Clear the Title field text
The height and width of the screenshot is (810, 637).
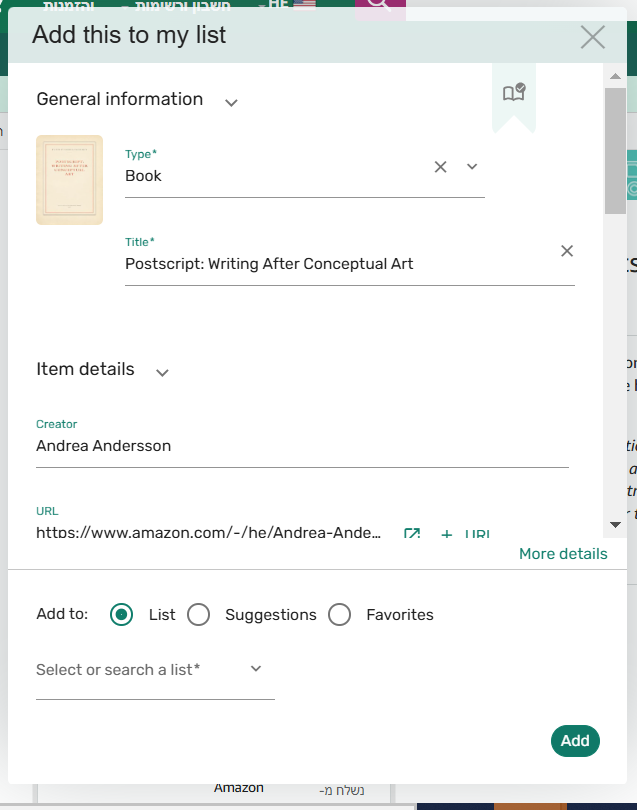tap(567, 251)
